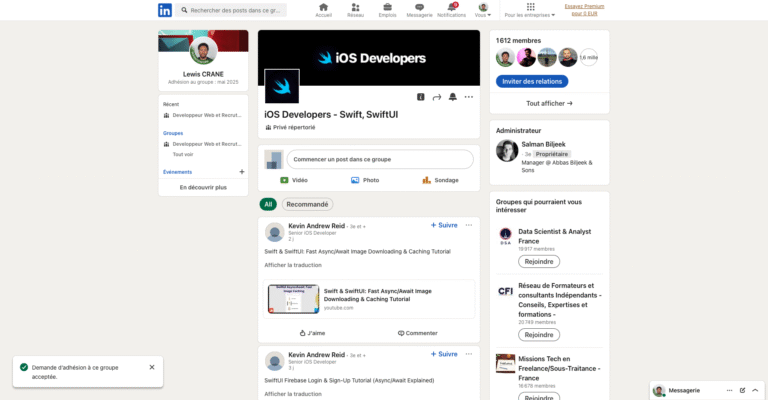This screenshot has width=768, height=400.
Task: Comment on the first post
Action: pos(417,333)
